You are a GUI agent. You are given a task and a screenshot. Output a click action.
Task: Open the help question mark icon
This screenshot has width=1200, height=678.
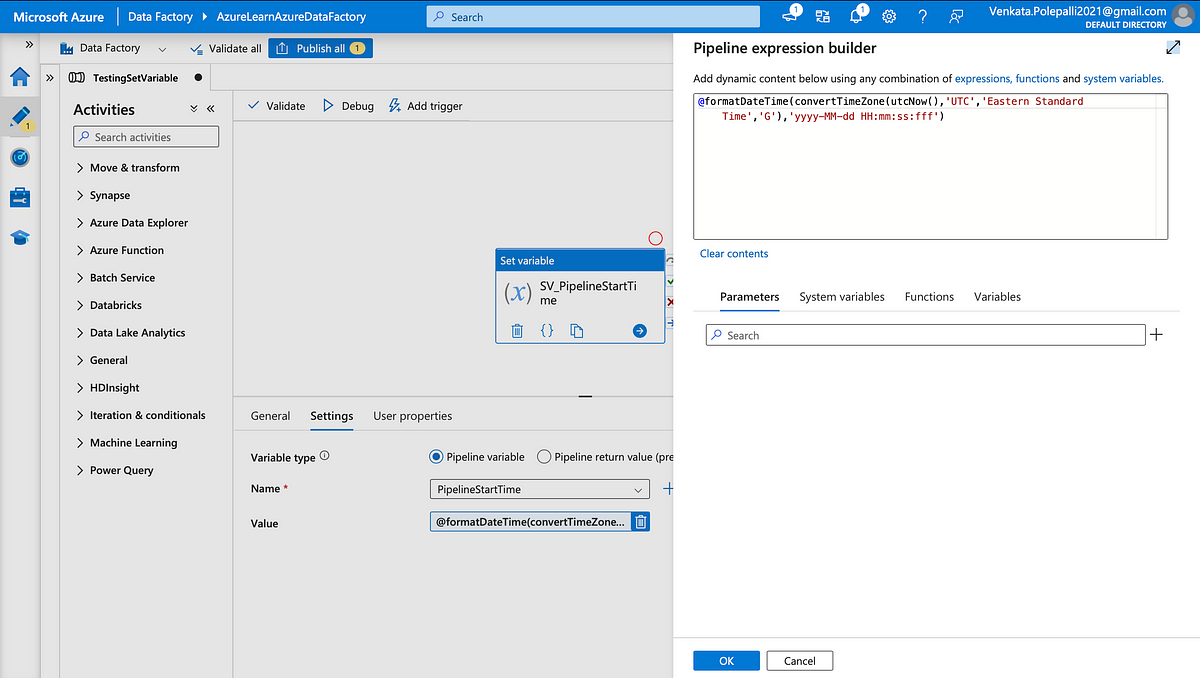(922, 16)
